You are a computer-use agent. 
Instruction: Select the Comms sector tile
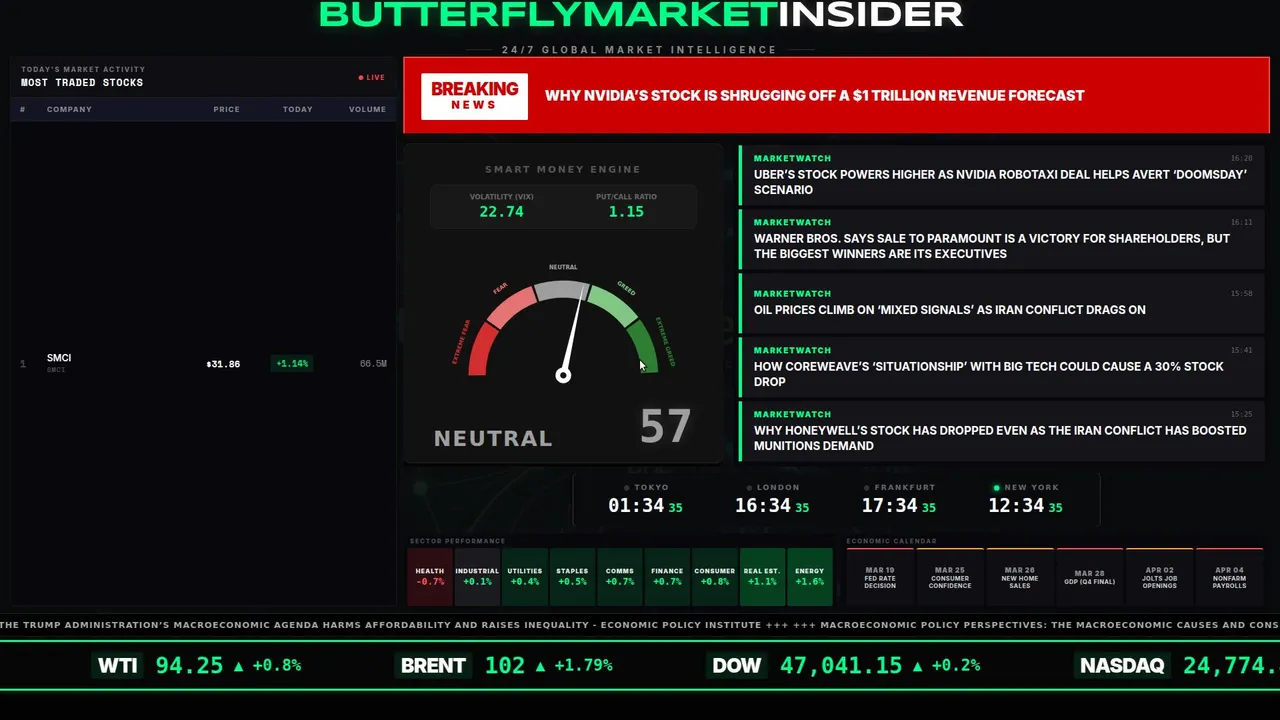pos(619,576)
